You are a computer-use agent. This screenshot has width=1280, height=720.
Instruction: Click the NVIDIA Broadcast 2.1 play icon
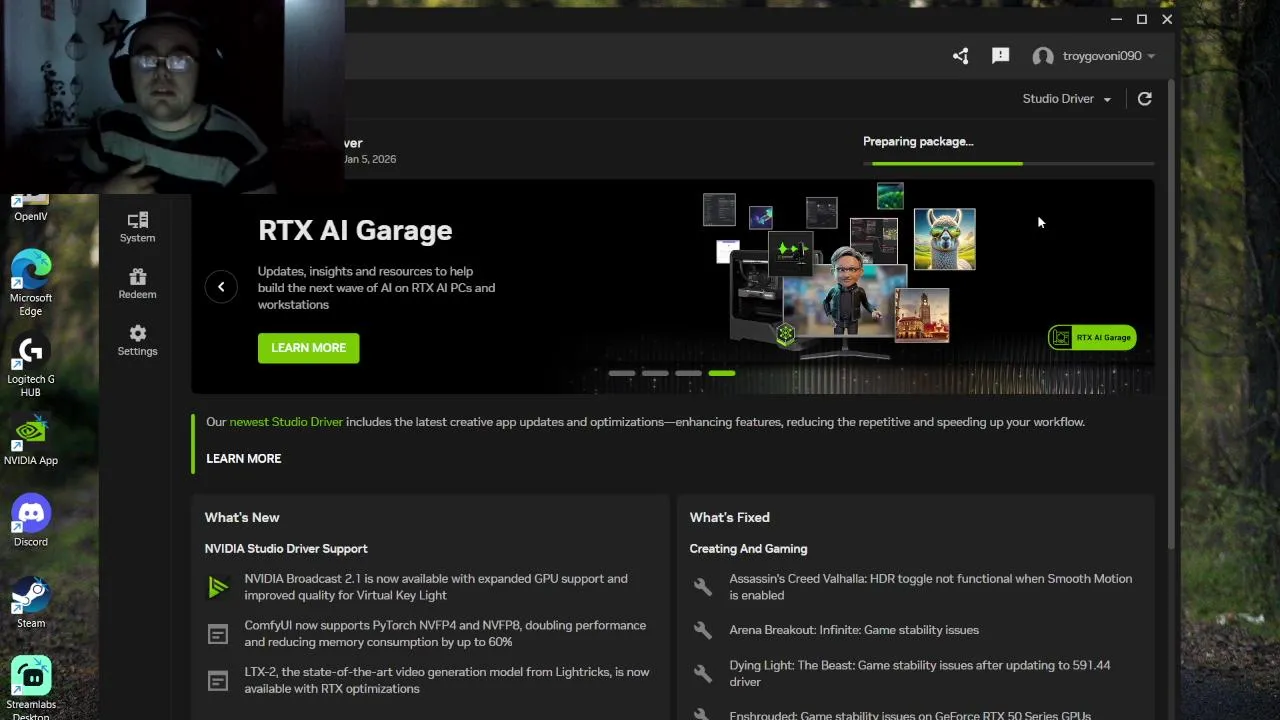pos(217,587)
